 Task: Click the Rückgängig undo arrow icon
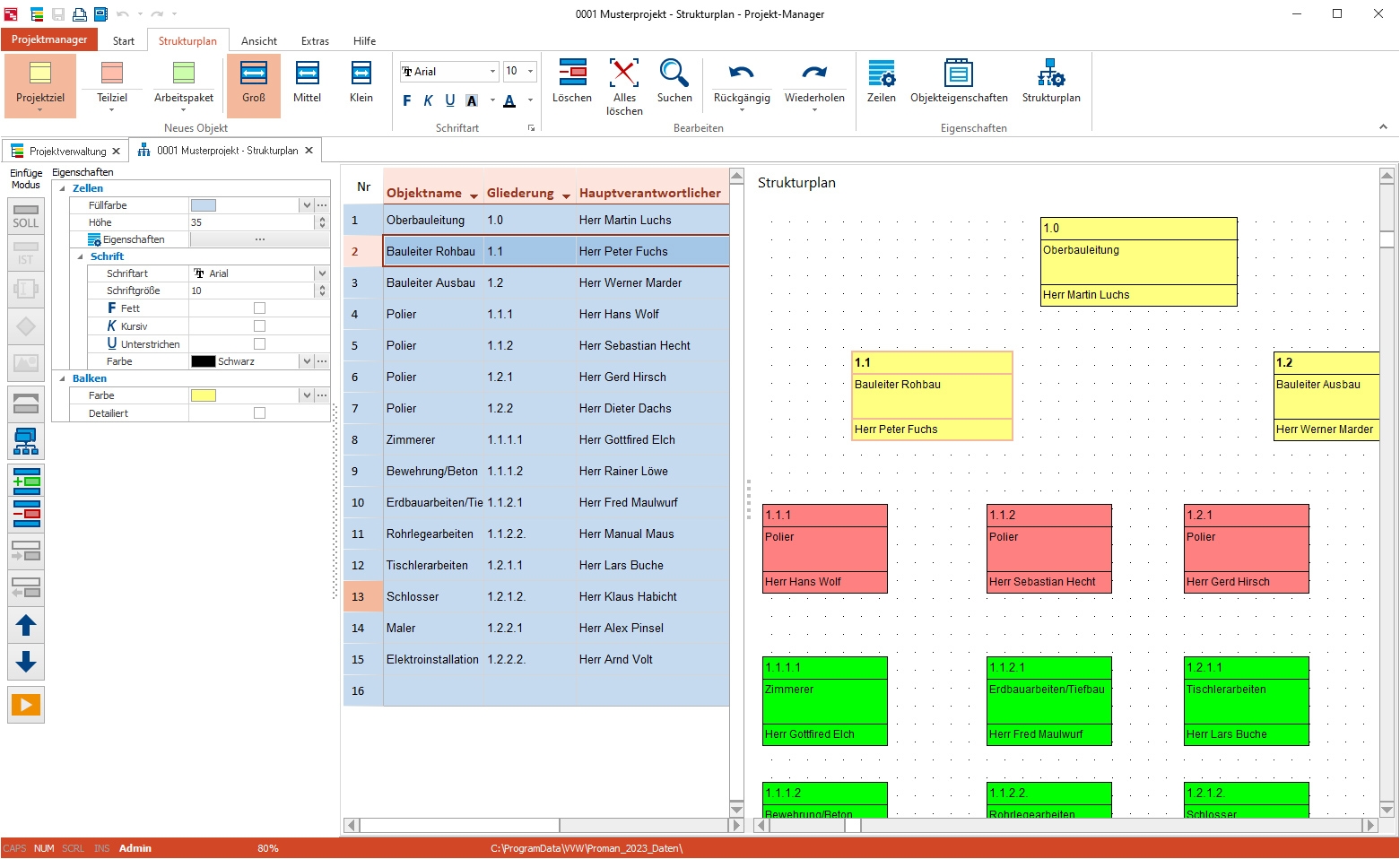[742, 73]
